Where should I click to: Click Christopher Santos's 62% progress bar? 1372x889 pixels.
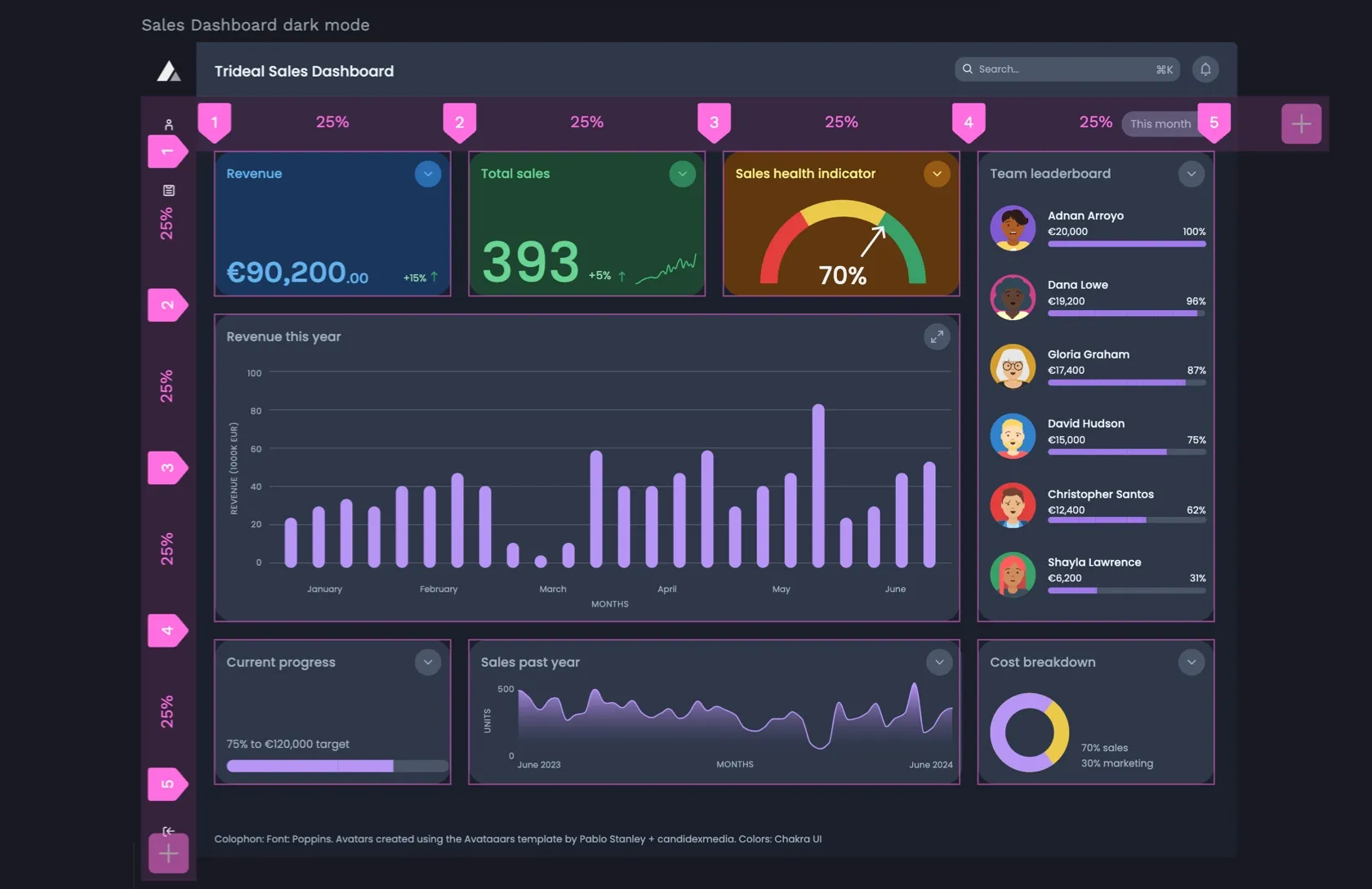coord(1127,520)
